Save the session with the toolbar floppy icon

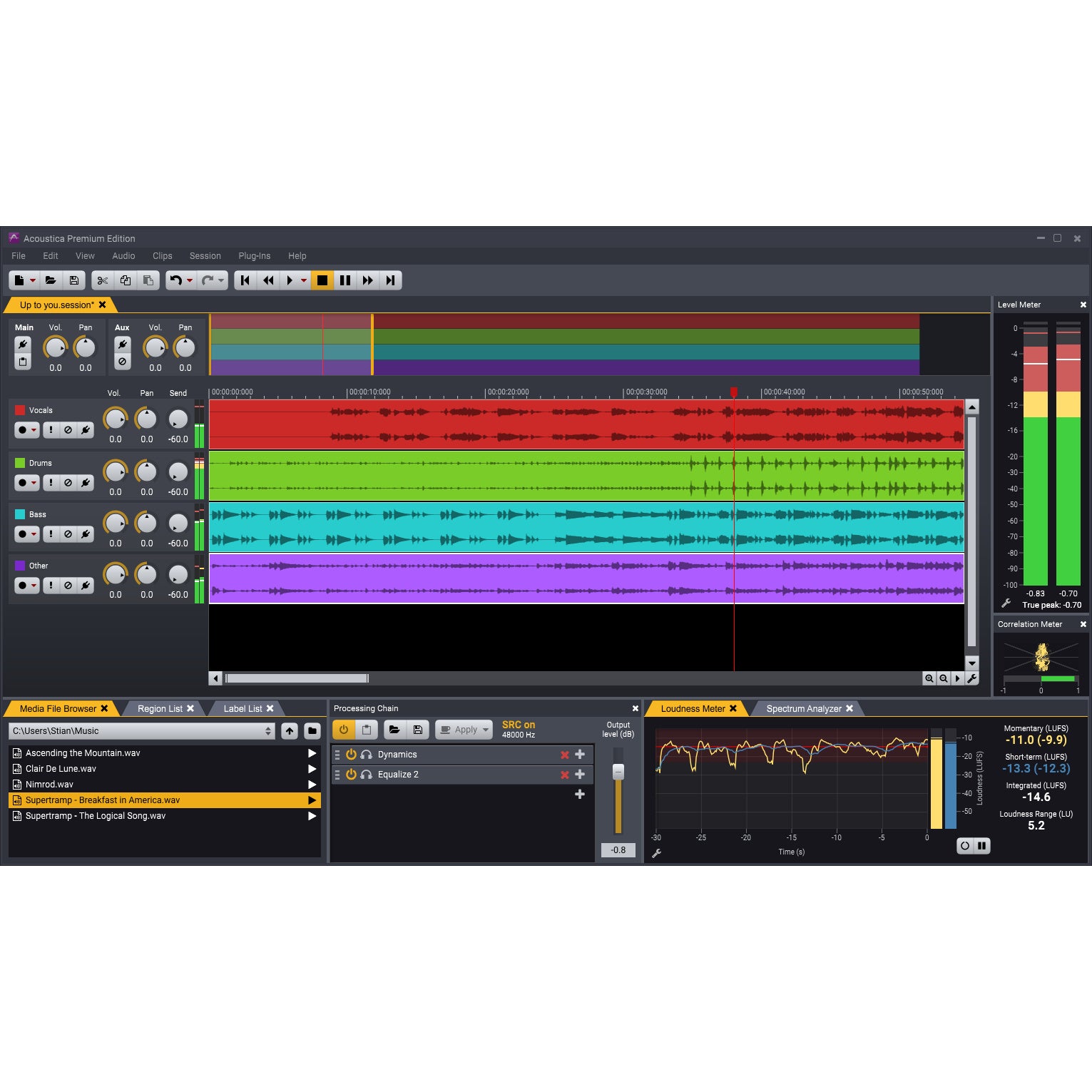click(x=74, y=280)
